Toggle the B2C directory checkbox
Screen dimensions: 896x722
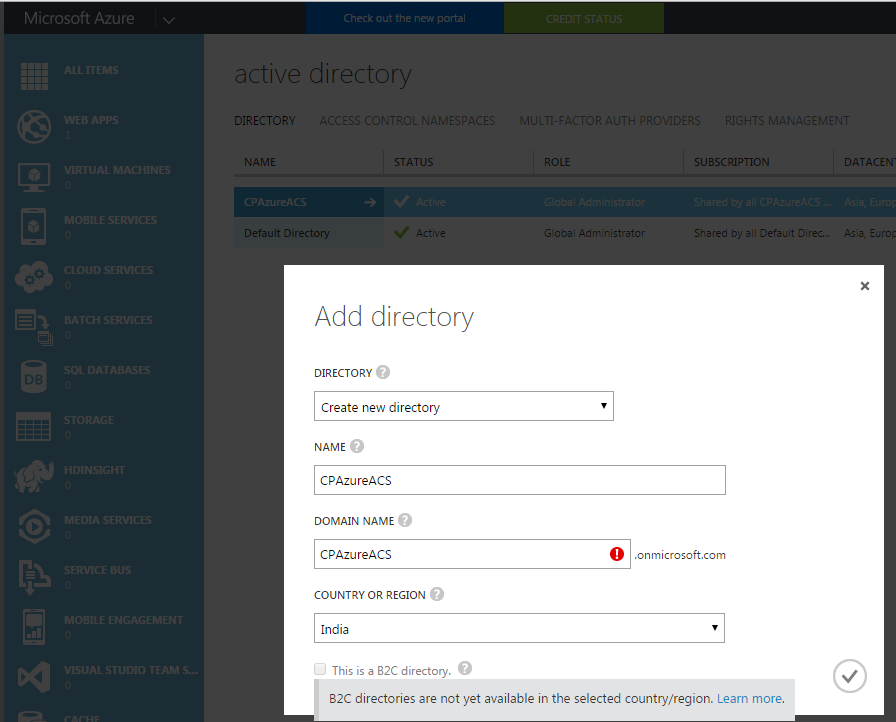click(320, 669)
